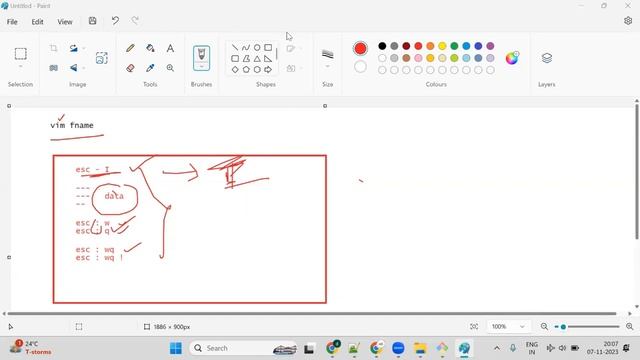Image resolution: width=640 pixels, height=360 pixels.
Task: Click the Save icon
Action: 93,21
